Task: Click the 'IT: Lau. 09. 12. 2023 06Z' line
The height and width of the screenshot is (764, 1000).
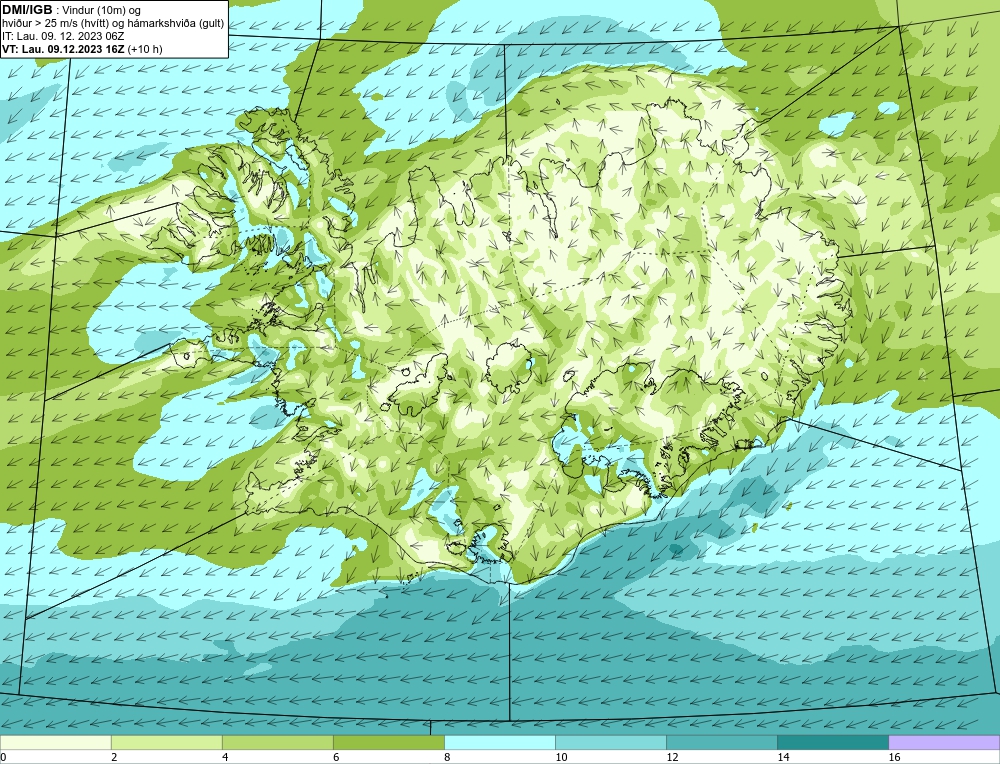Action: pyautogui.click(x=63, y=36)
